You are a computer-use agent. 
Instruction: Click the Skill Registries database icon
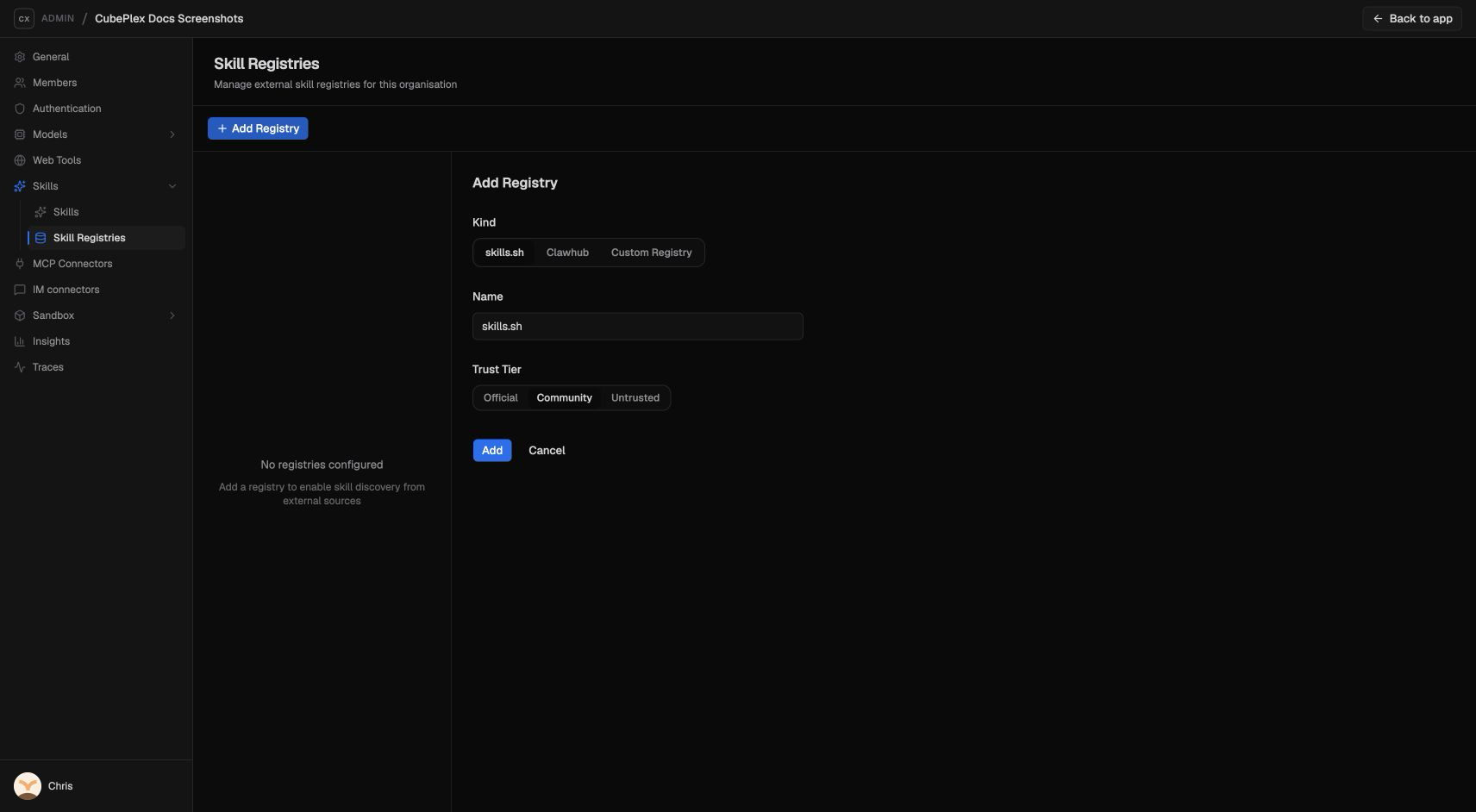pyautogui.click(x=41, y=238)
